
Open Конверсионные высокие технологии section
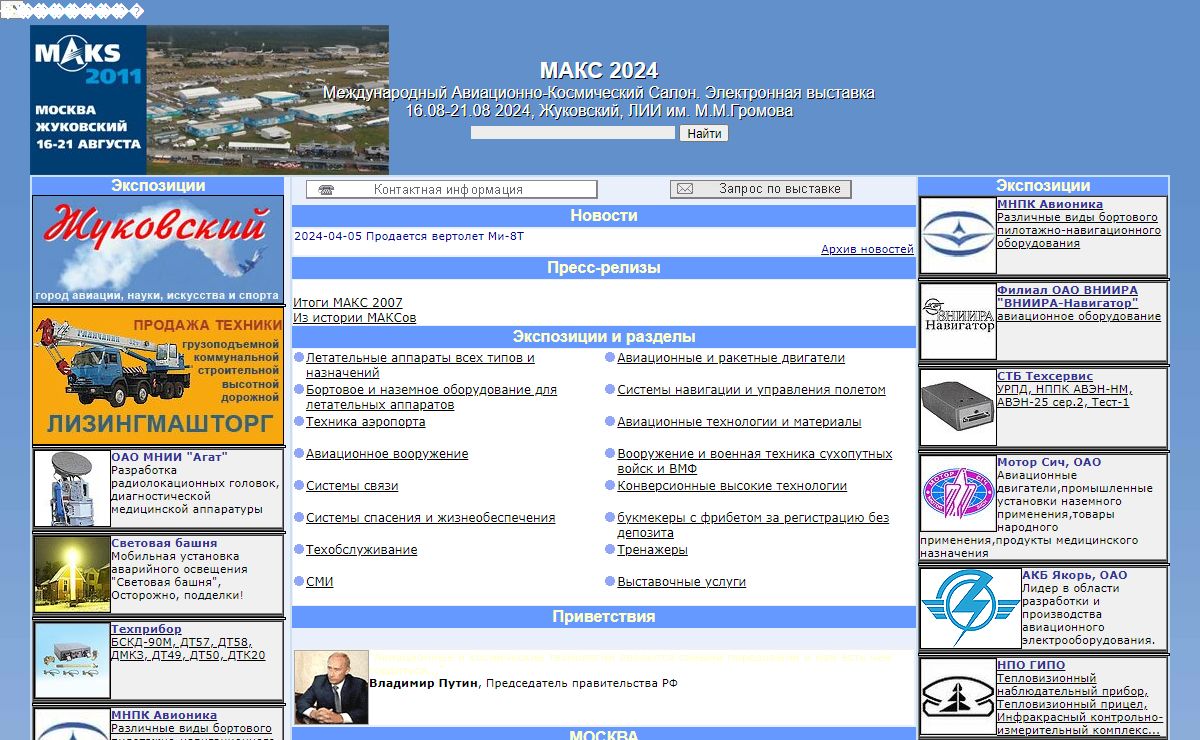732,486
